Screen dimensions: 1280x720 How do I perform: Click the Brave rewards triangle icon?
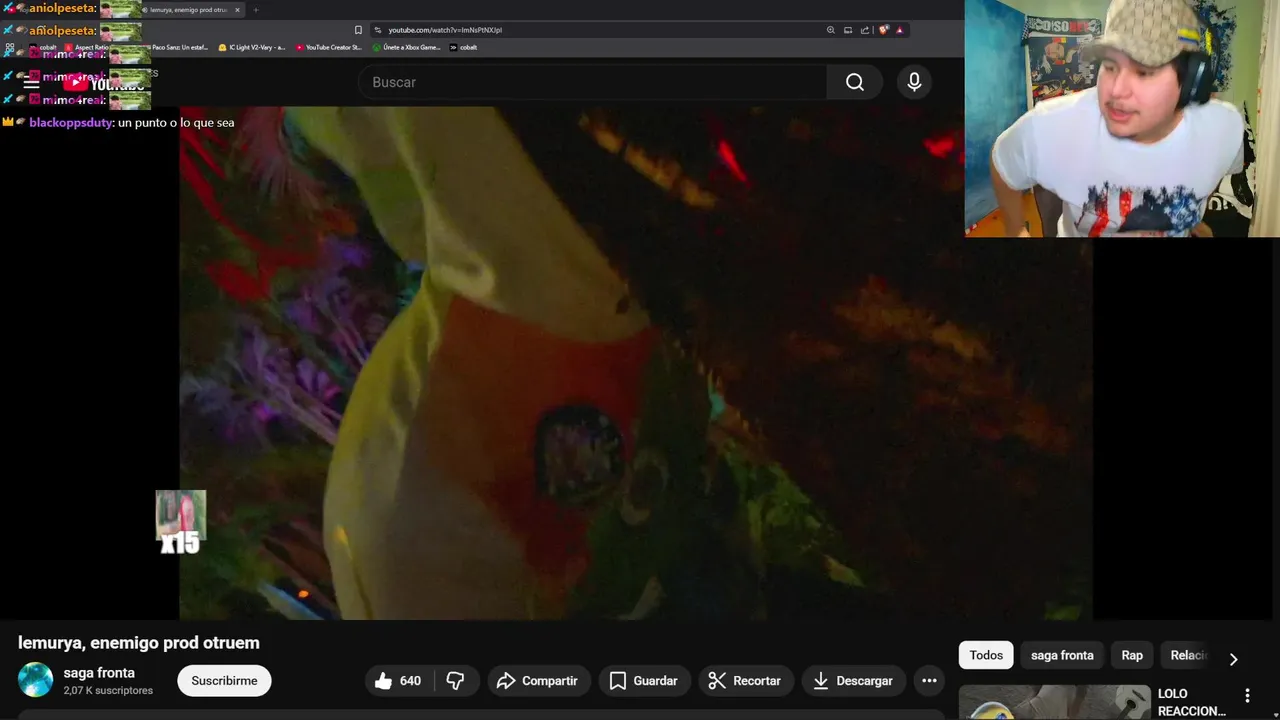pos(899,30)
